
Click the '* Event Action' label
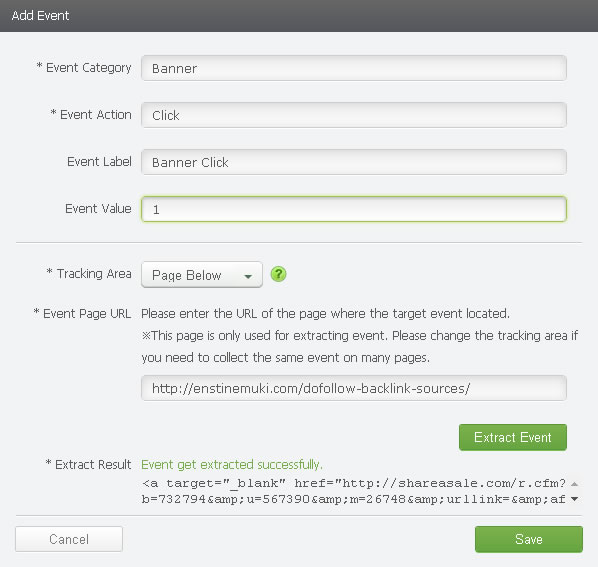(x=91, y=114)
